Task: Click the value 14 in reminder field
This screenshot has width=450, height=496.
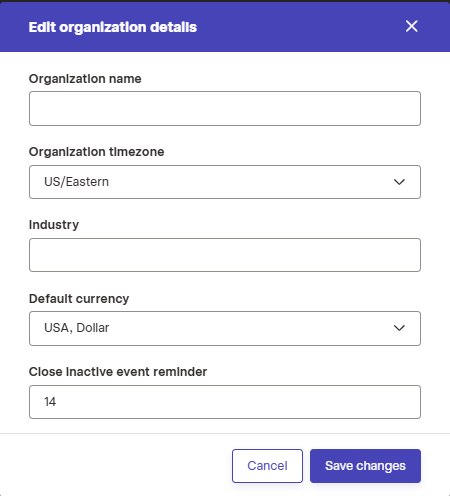Action: pos(50,402)
